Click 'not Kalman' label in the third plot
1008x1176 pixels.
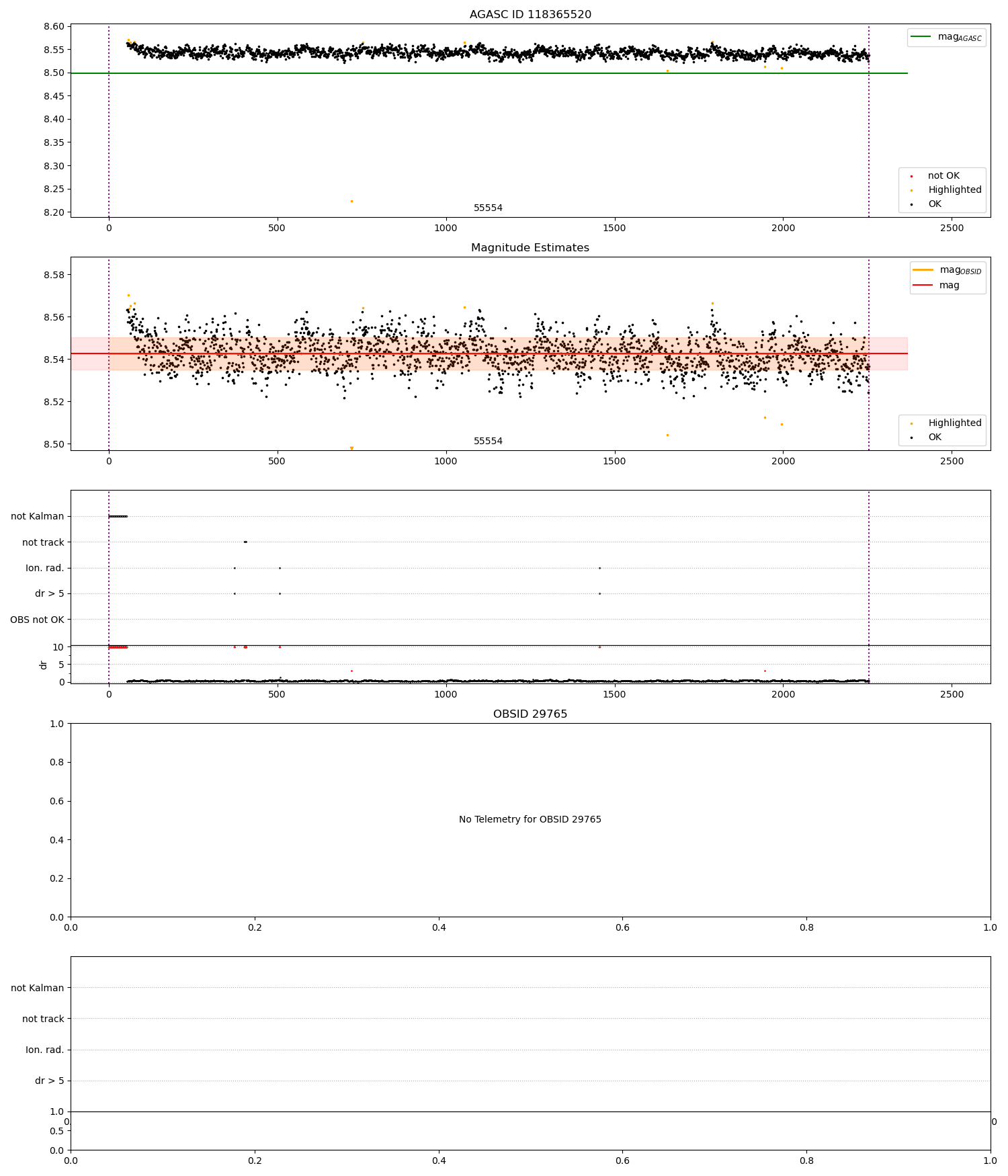pos(38,517)
